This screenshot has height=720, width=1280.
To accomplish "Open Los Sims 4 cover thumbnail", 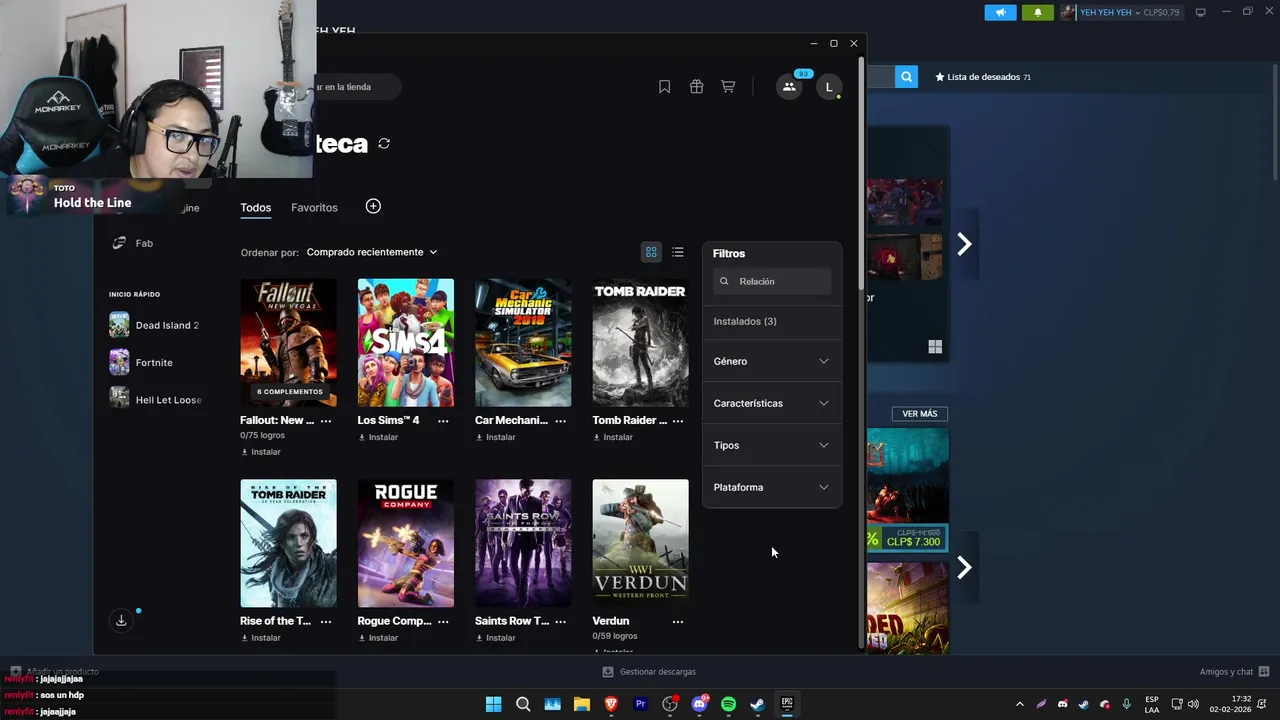I will point(405,343).
